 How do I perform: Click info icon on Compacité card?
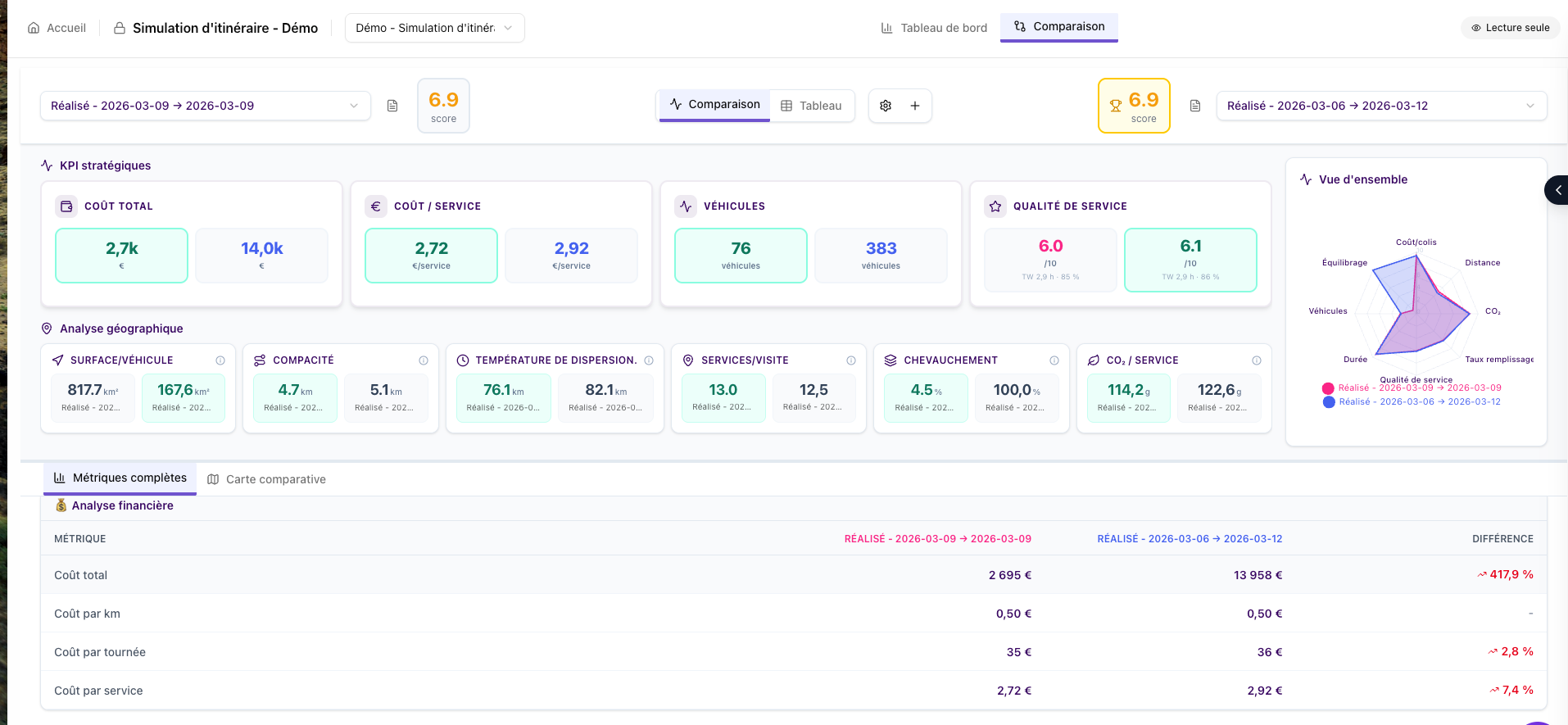click(424, 360)
